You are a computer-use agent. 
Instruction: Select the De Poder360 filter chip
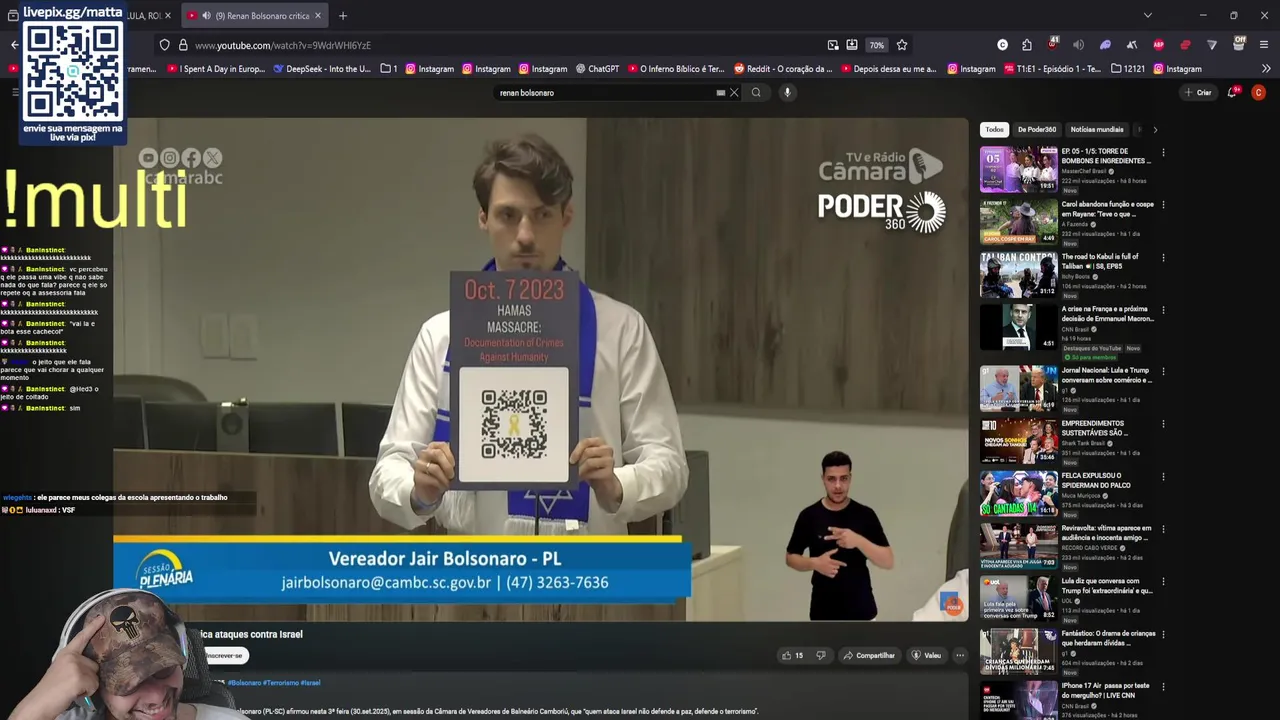point(1037,129)
